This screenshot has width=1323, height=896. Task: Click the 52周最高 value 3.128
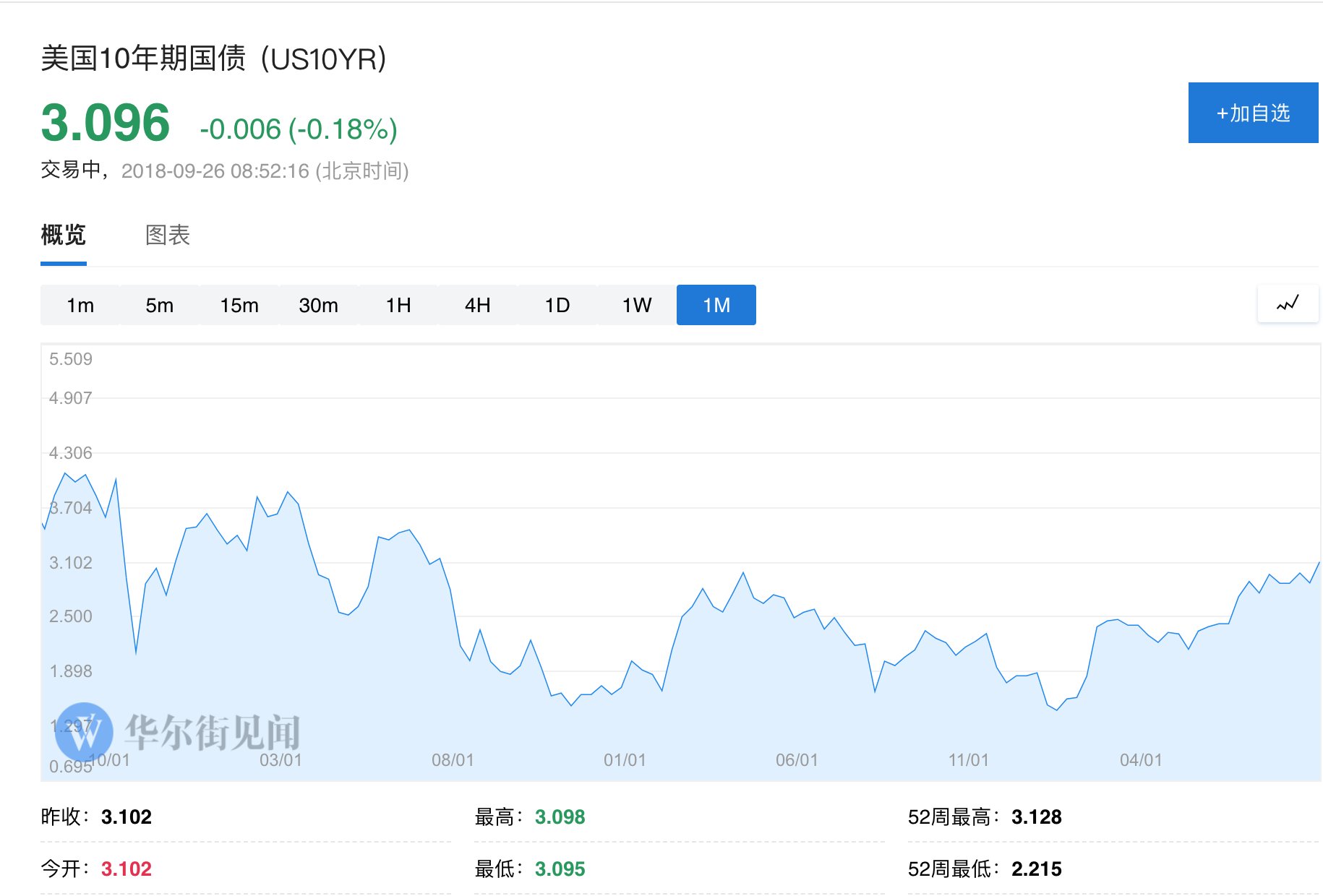[x=1037, y=817]
